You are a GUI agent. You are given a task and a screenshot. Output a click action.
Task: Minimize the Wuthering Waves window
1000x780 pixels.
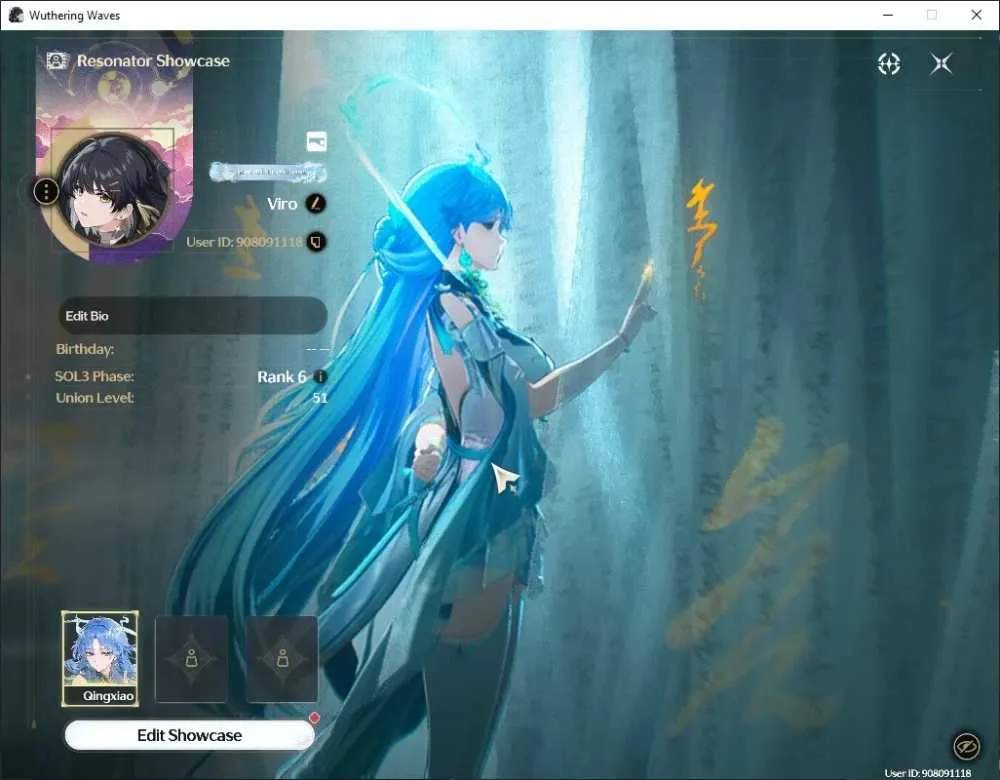(x=888, y=15)
